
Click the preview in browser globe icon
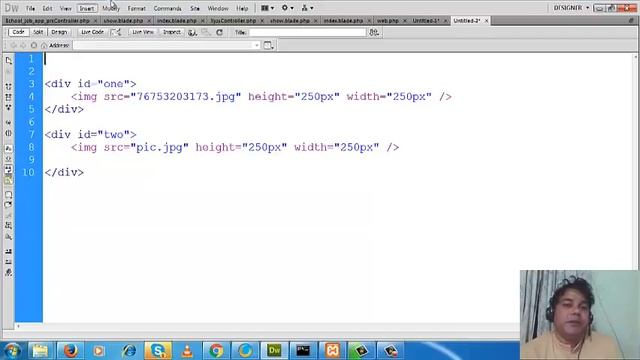192,32
